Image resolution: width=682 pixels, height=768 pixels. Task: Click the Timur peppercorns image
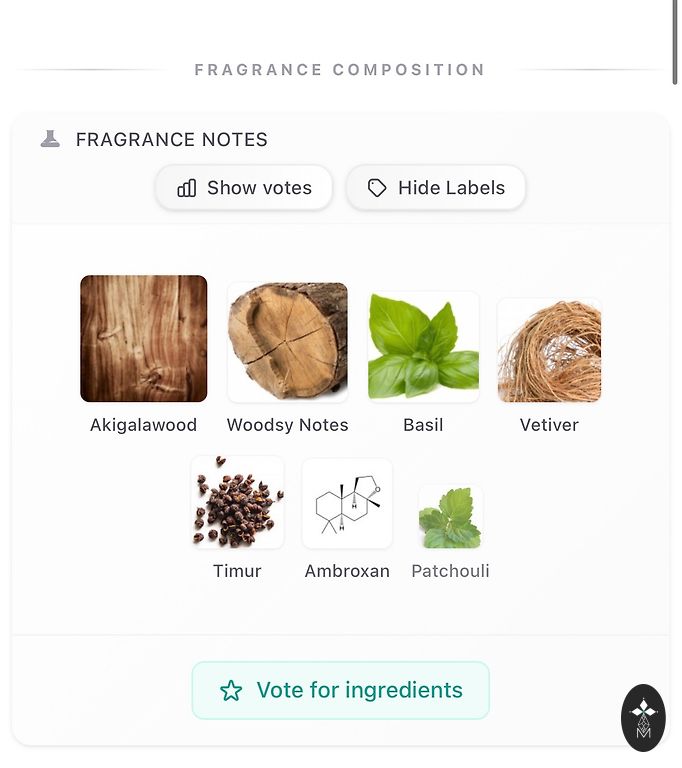pyautogui.click(x=237, y=502)
